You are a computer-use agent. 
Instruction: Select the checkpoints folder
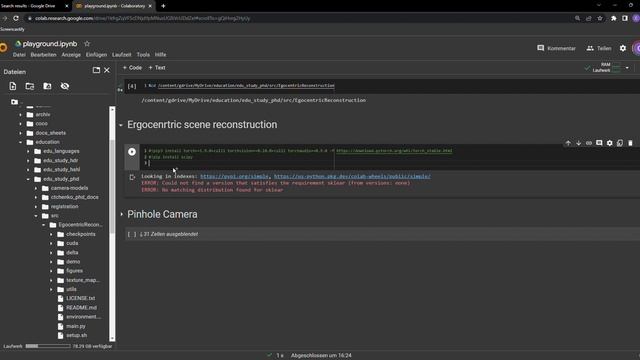pos(81,234)
